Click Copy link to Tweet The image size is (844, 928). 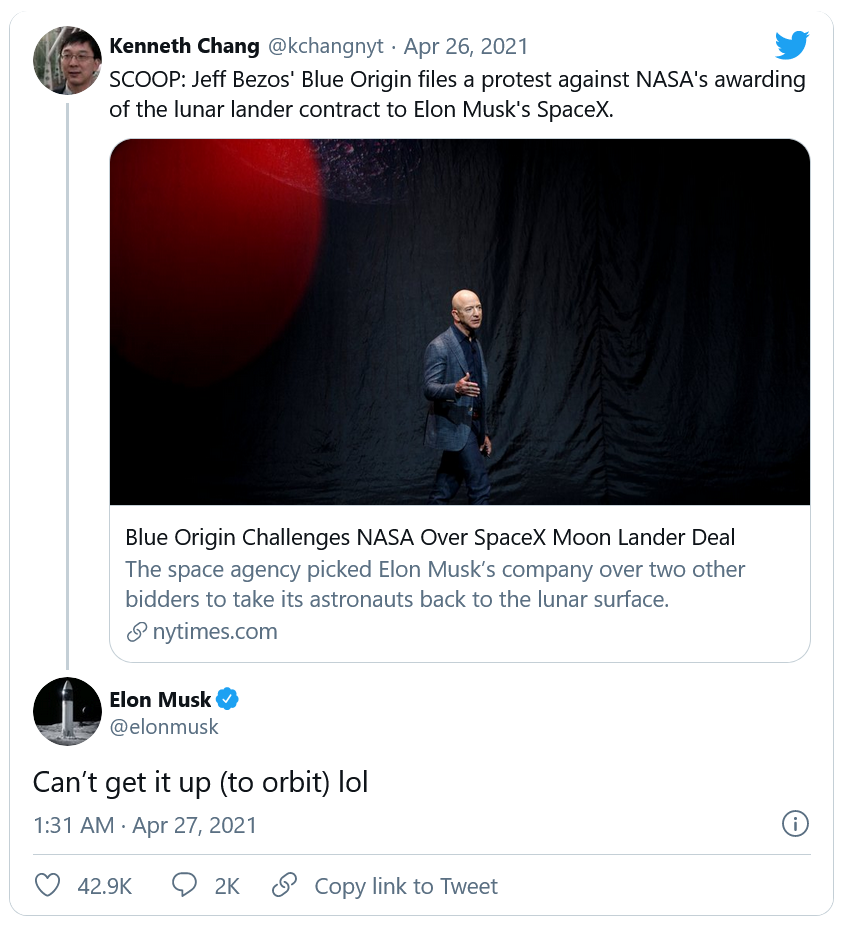coord(405,886)
